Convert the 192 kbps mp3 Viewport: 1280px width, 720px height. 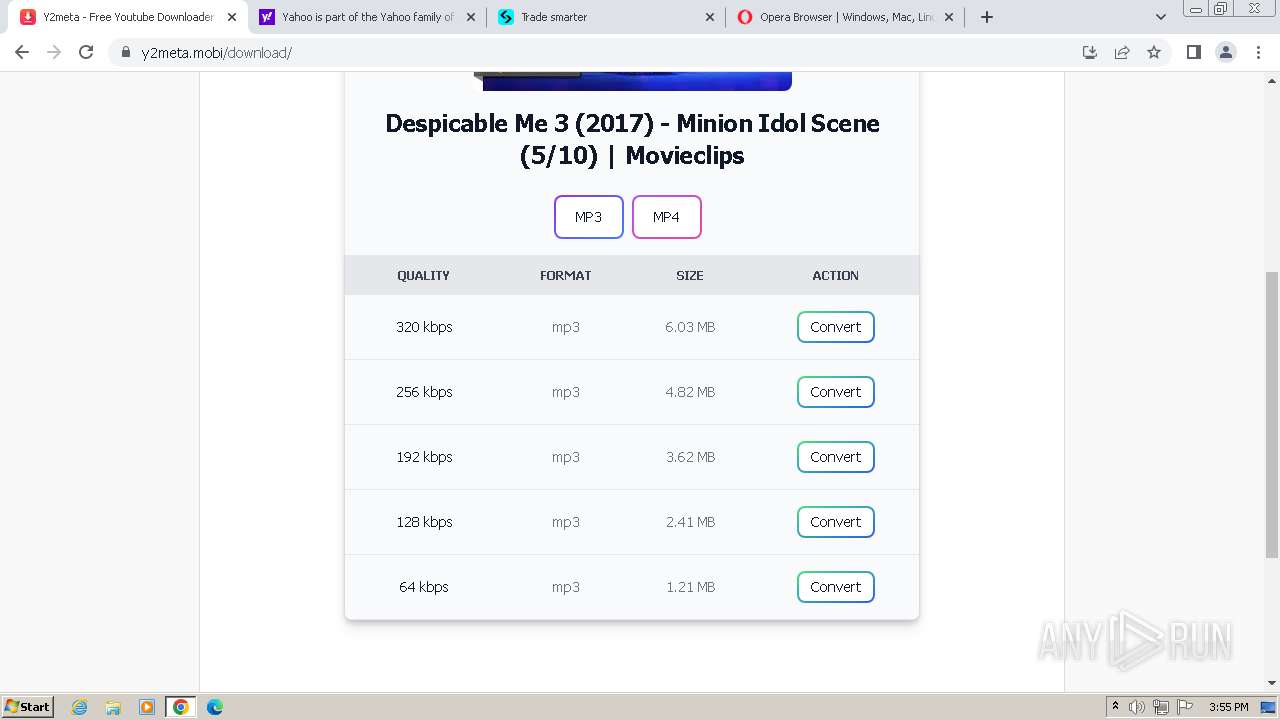coord(836,457)
